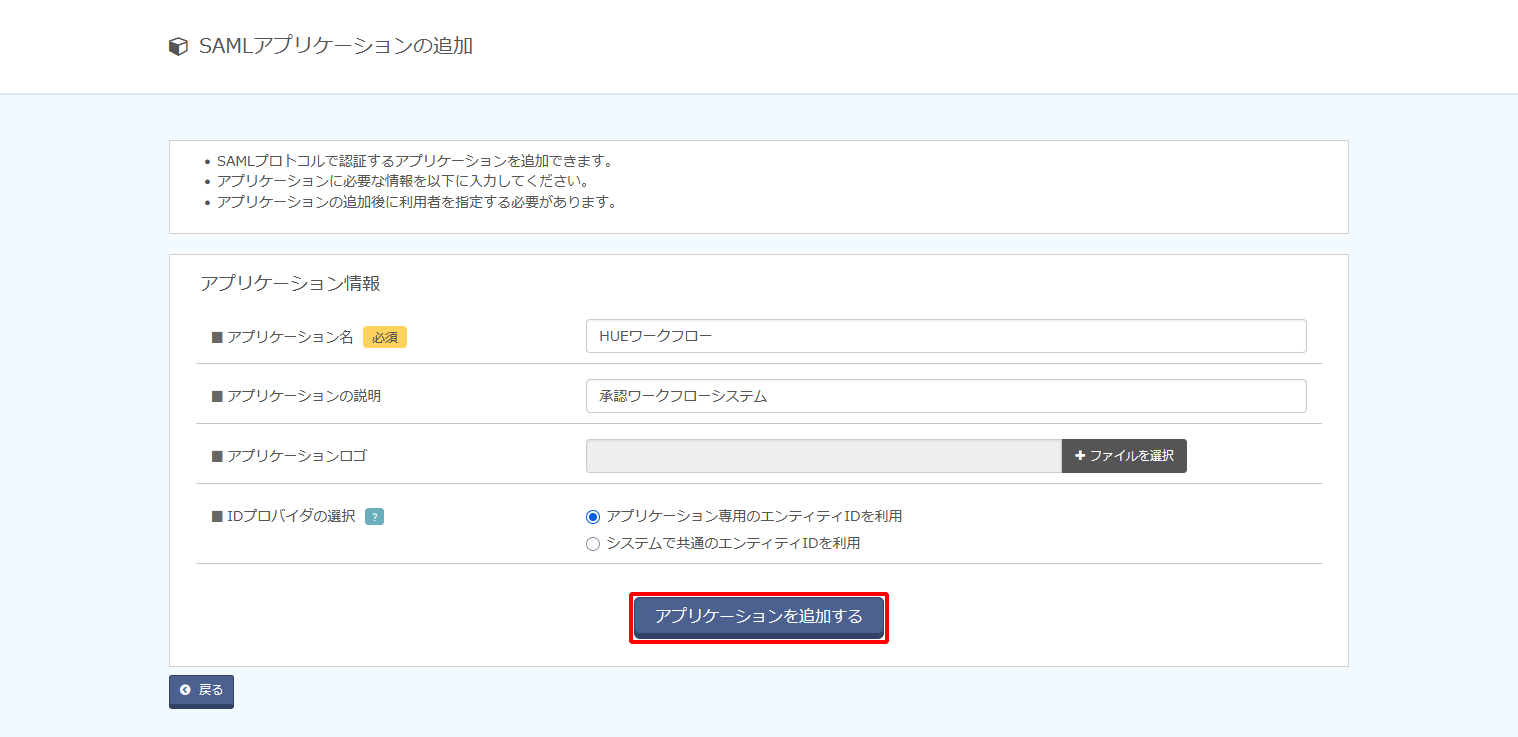Select radio アプリケーション専用のエンティティIDを利用

[x=593, y=517]
